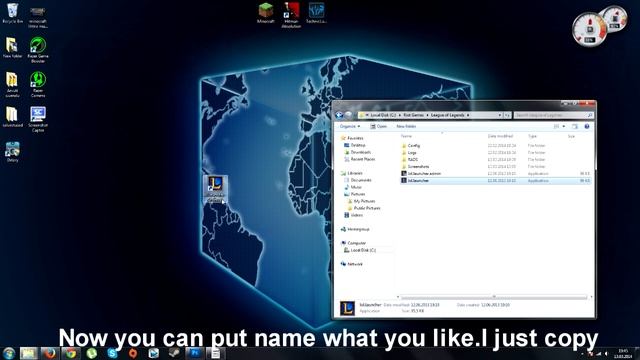The height and width of the screenshot is (360, 640).
Task: Click the Explorer Back navigation button
Action: (339, 116)
